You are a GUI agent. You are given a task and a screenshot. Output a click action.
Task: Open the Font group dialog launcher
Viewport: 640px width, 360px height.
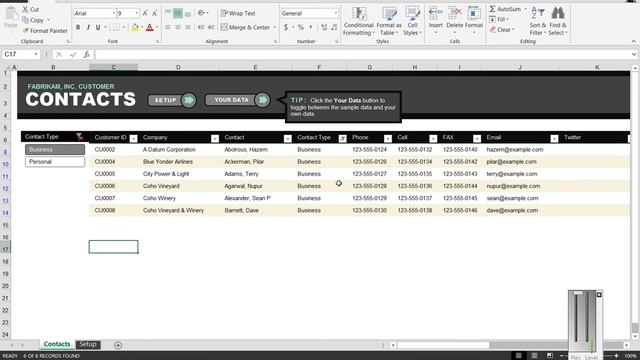pos(157,42)
